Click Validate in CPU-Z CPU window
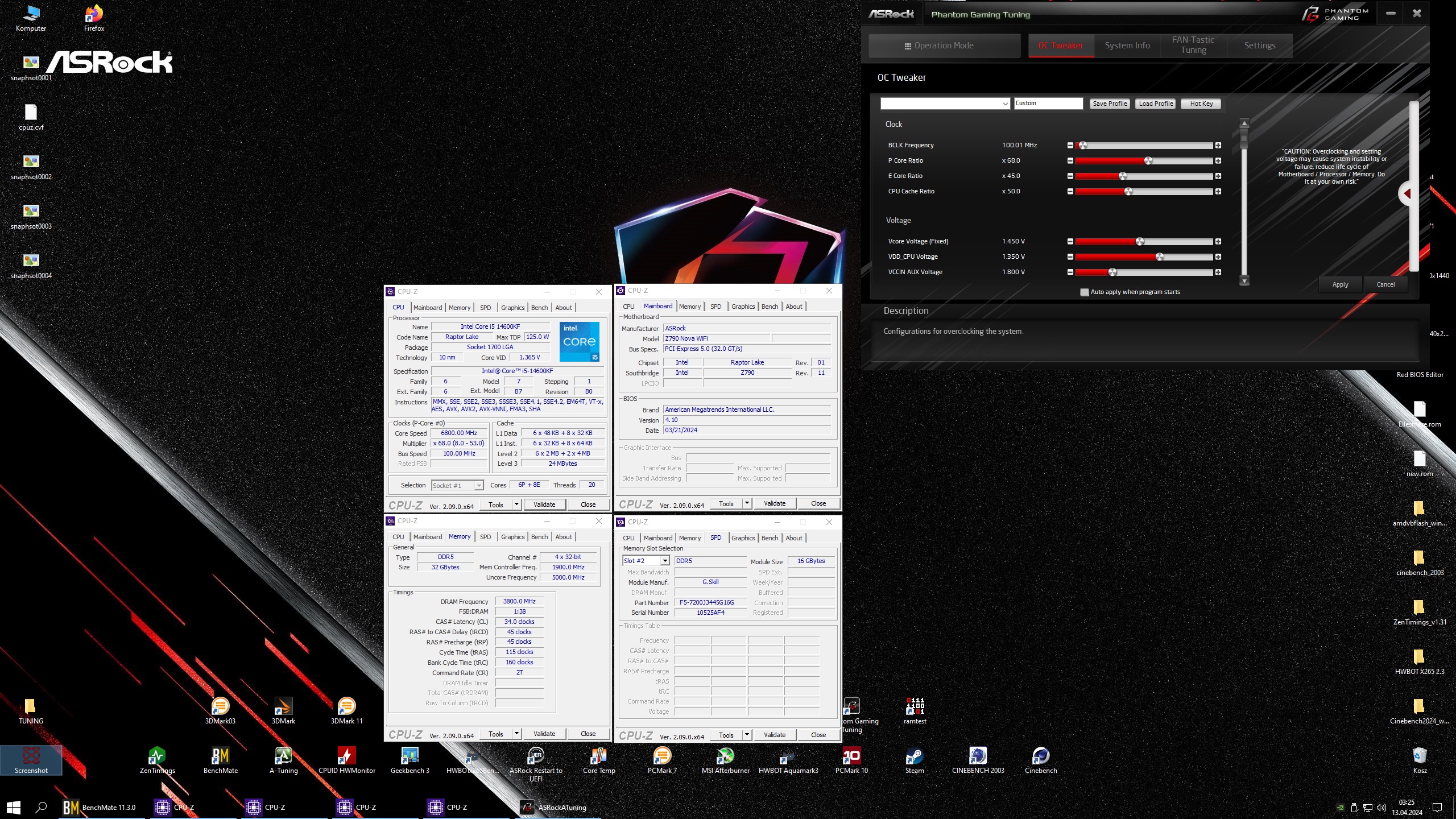This screenshot has width=1456, height=819. [x=544, y=504]
